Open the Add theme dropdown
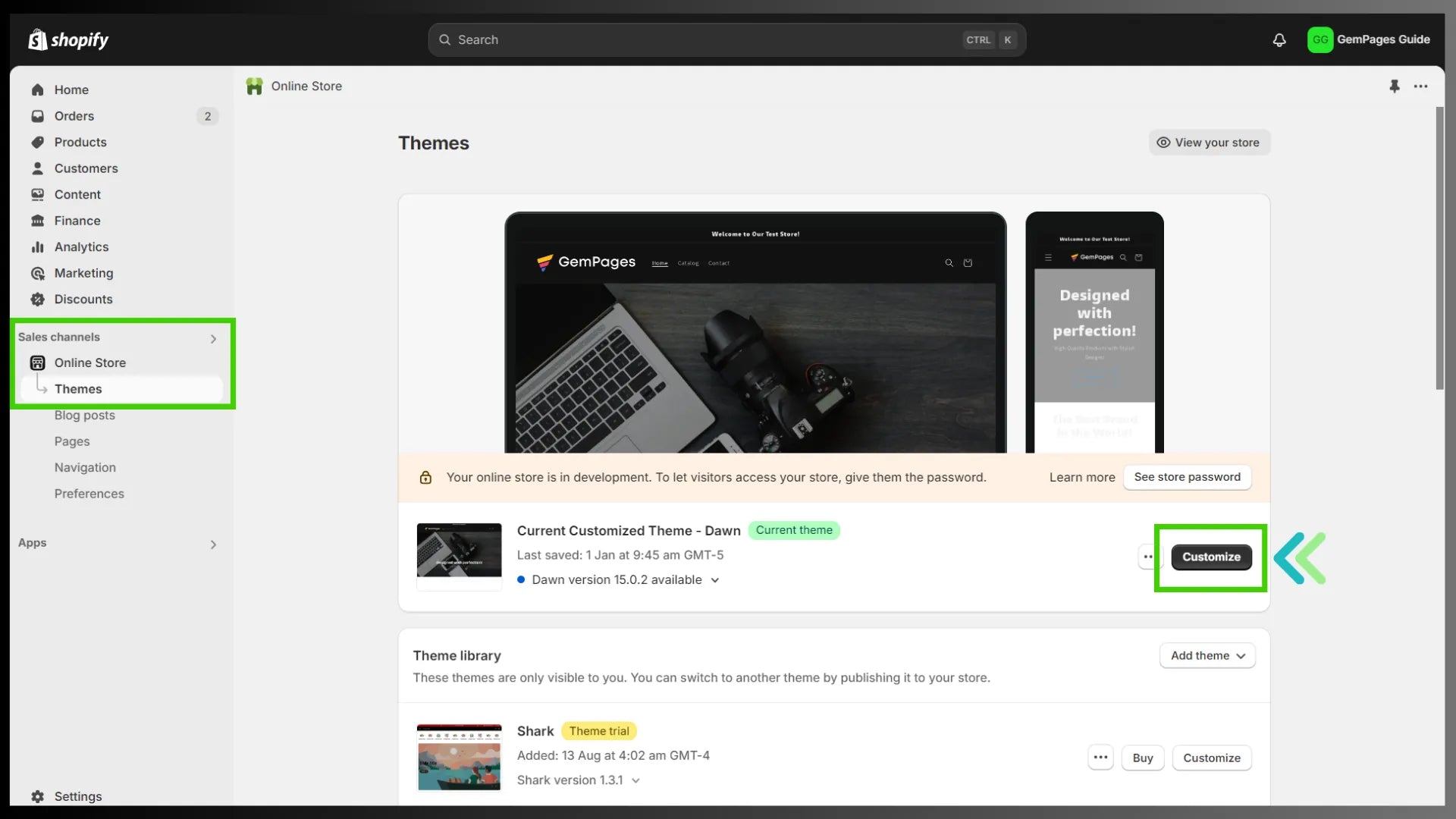The height and width of the screenshot is (819, 1456). click(x=1207, y=655)
